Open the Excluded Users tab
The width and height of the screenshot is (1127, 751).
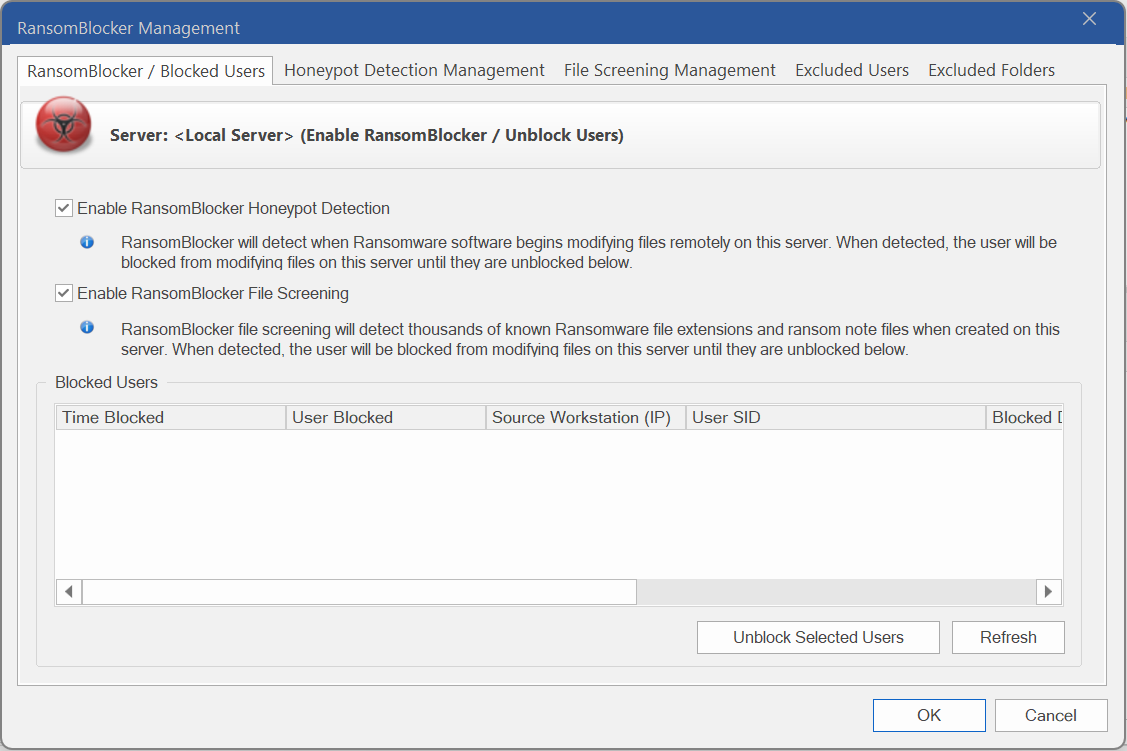pyautogui.click(x=852, y=70)
